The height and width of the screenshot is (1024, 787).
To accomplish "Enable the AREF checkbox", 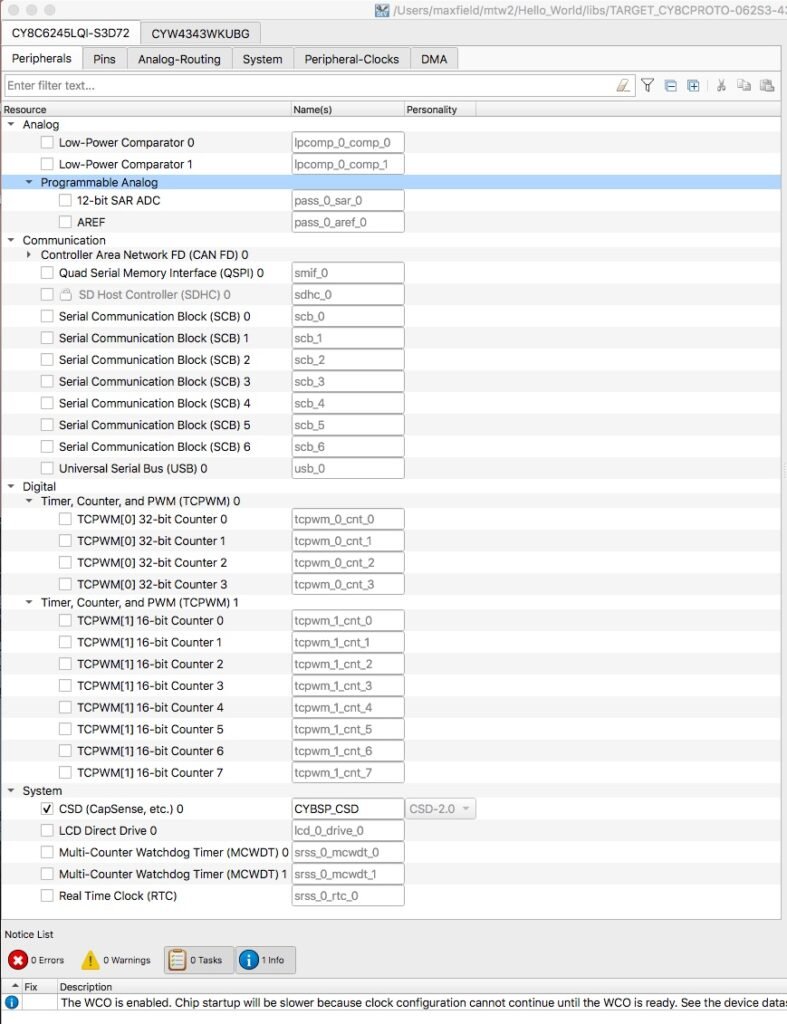I will 65,222.
